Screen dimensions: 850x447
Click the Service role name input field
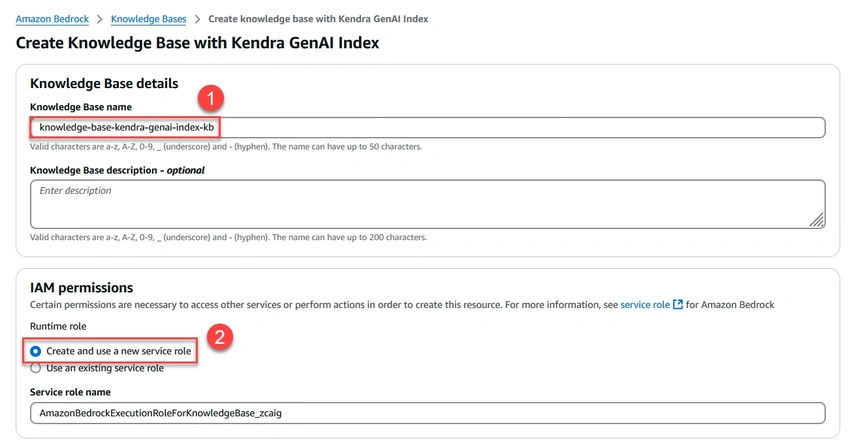[428, 413]
